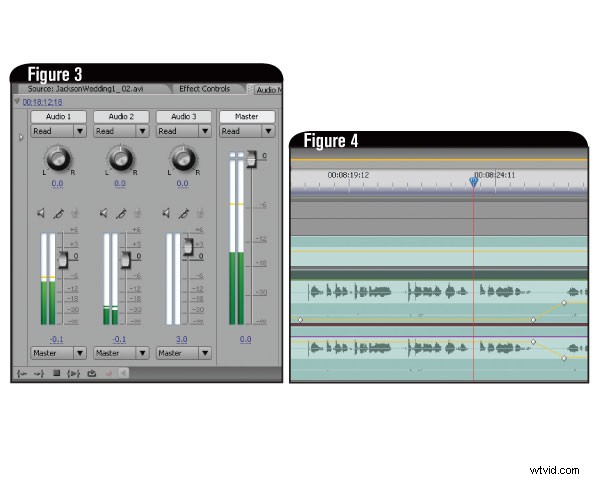Viewport: 600px width, 480px height.
Task: Click the Play In to Out button
Action: tap(73, 373)
